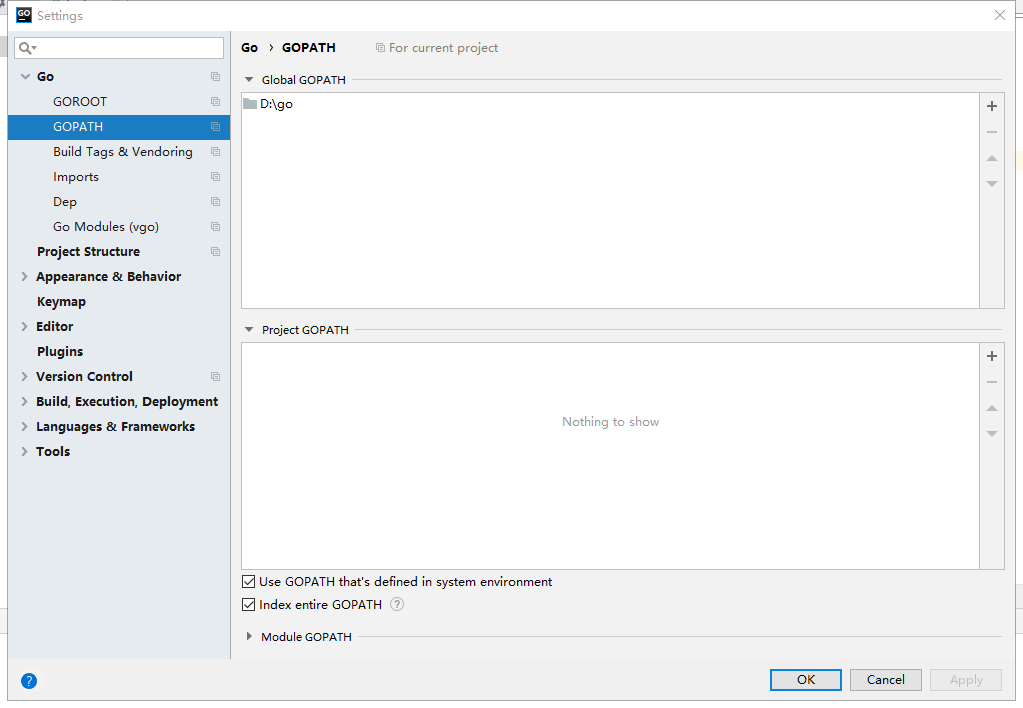This screenshot has width=1023, height=708.
Task: Click the Apply button
Action: [x=966, y=679]
